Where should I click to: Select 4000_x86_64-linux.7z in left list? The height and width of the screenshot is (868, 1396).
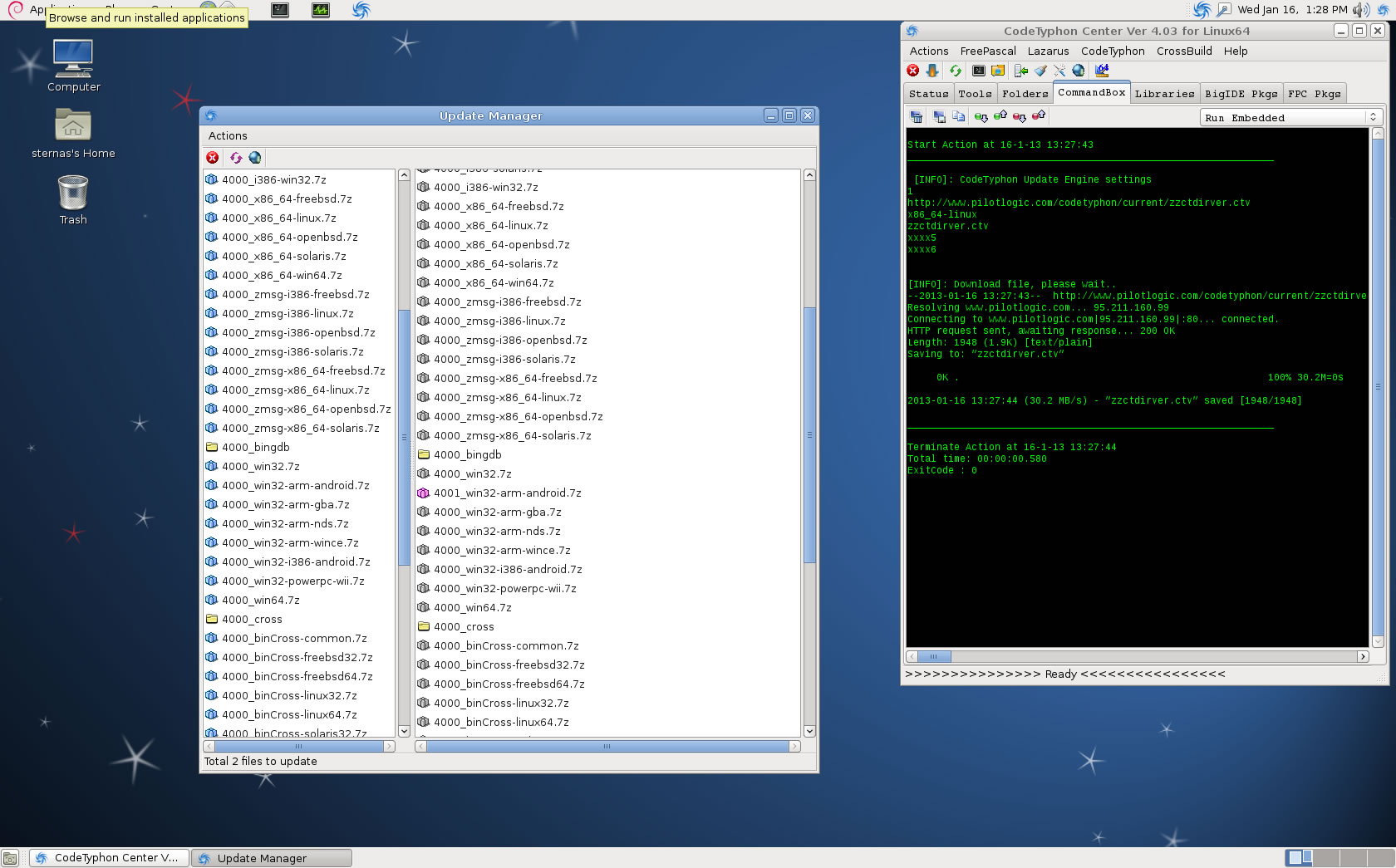[278, 218]
